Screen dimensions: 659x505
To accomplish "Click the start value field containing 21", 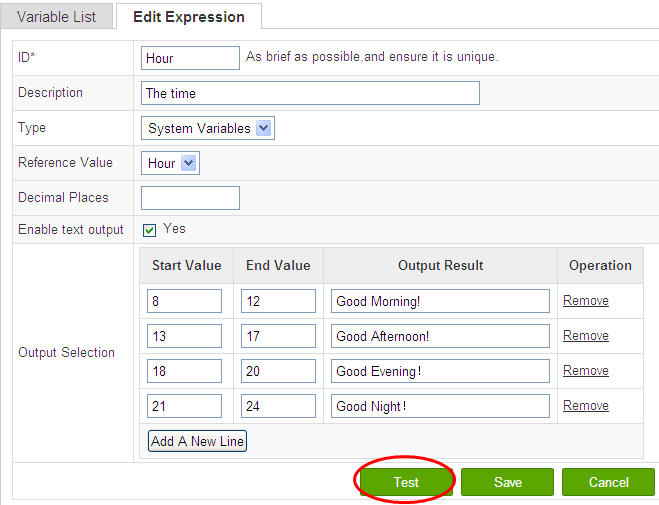I will pos(184,406).
